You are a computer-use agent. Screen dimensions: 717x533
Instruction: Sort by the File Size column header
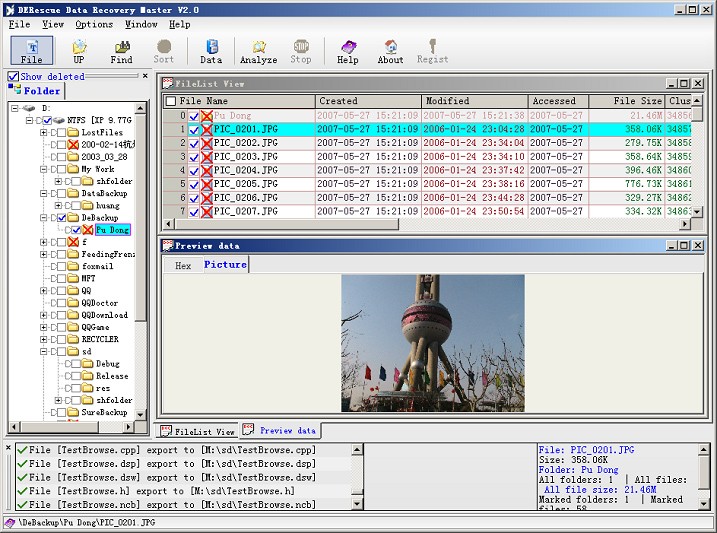(x=626, y=101)
